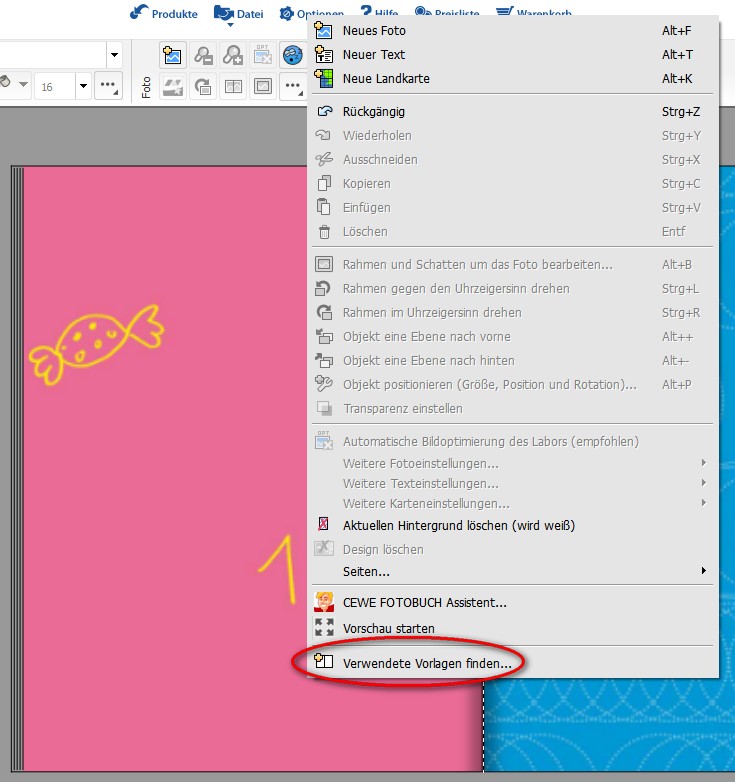Choose Neues Foto from the context menu

tap(374, 31)
